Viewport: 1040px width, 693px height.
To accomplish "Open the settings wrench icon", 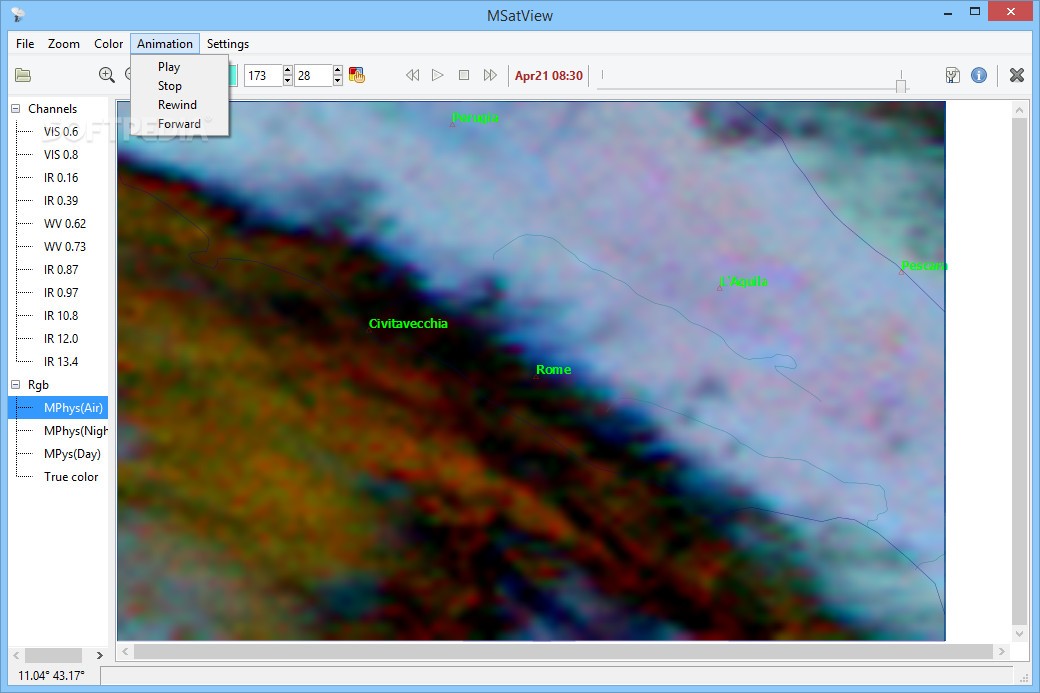I will tap(952, 75).
